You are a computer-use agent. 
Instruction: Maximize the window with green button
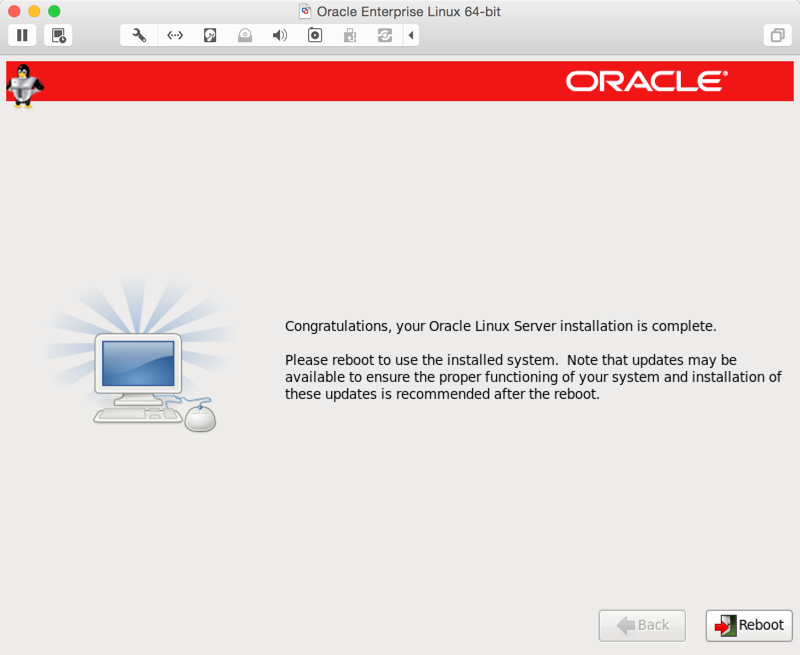pyautogui.click(x=54, y=11)
